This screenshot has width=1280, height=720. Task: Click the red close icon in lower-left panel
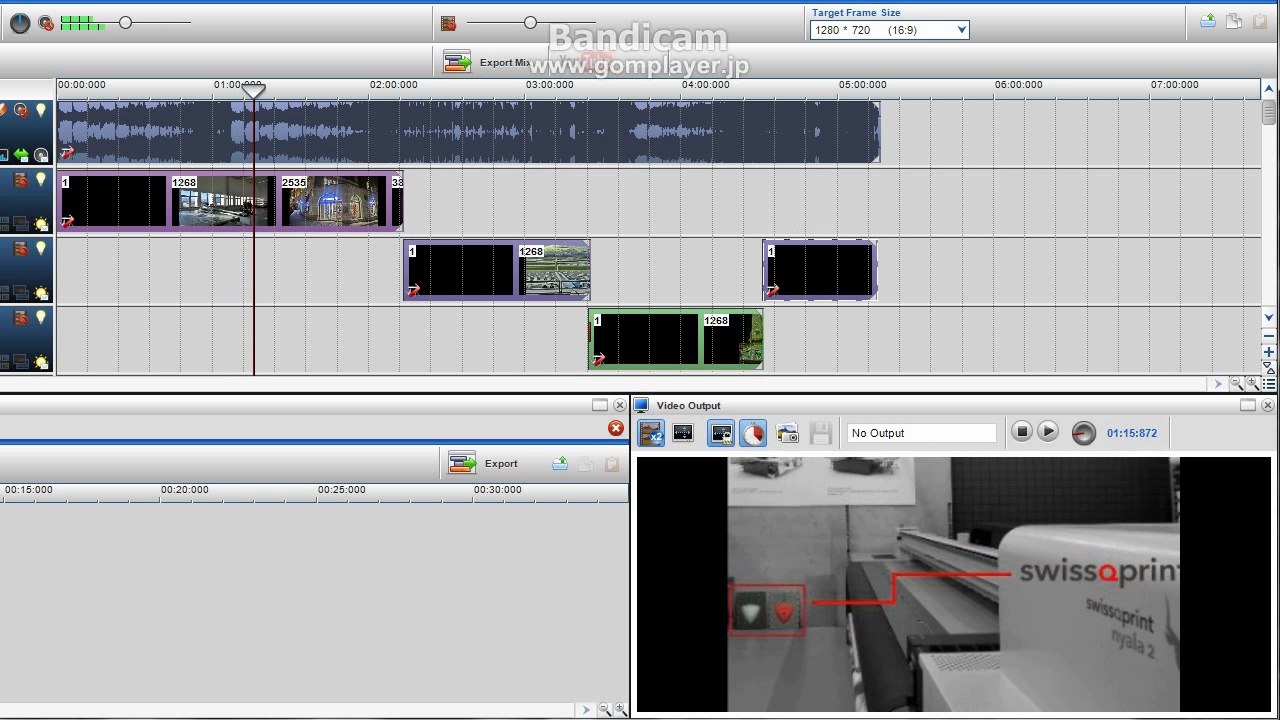(616, 428)
